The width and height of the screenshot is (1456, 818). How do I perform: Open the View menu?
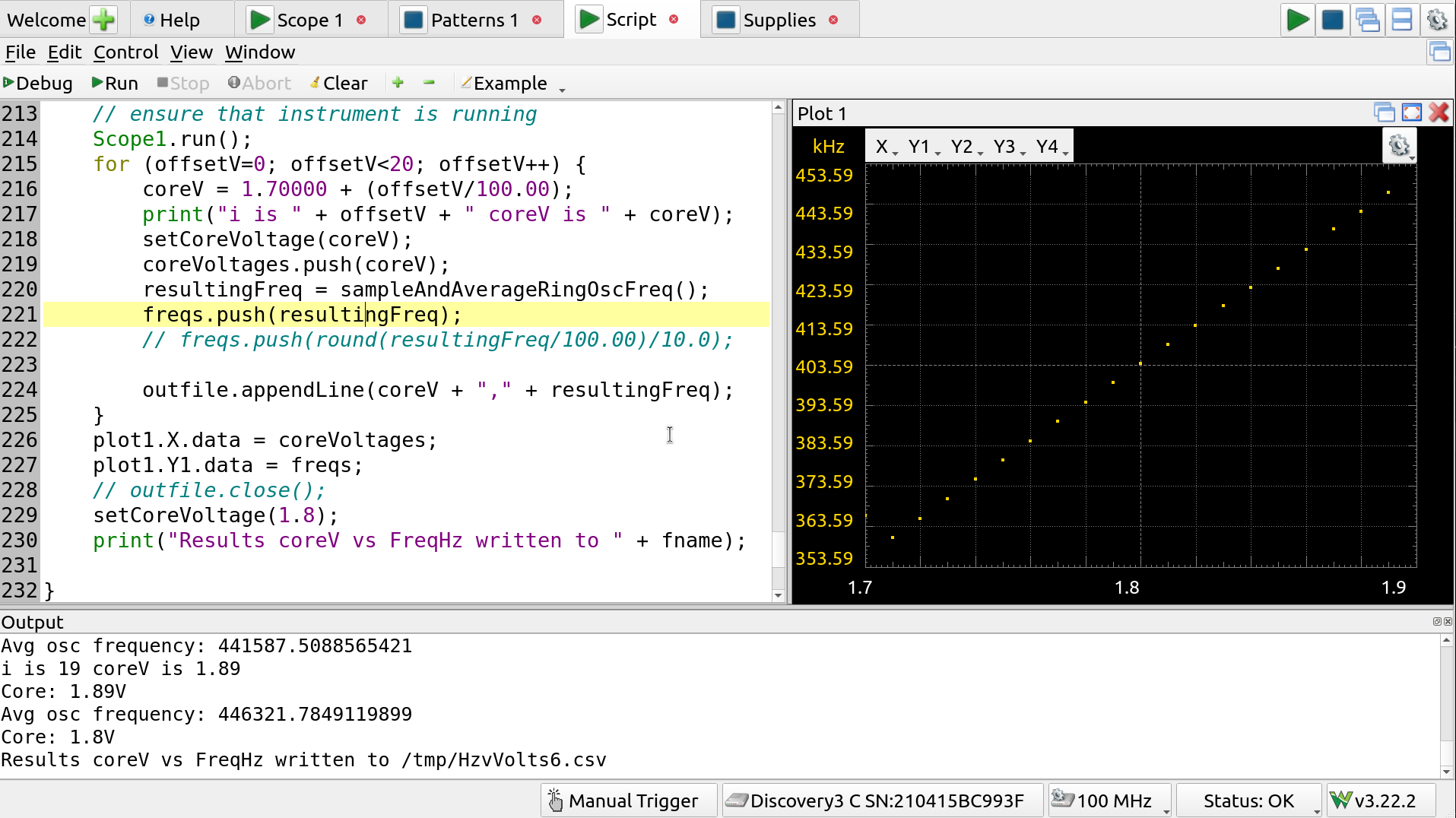click(191, 52)
